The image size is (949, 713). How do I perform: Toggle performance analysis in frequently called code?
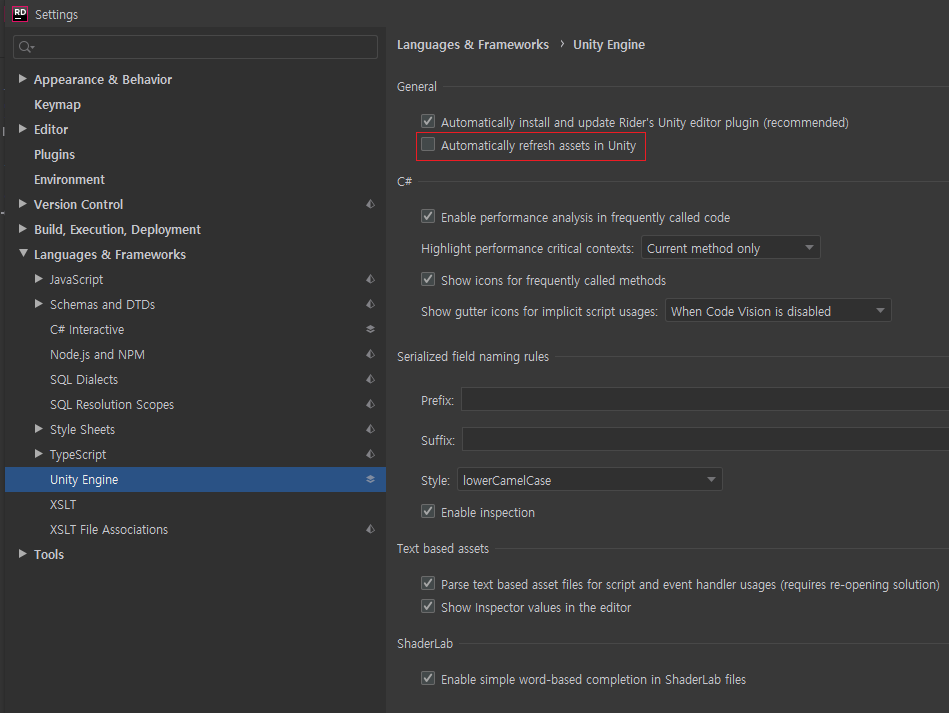[428, 216]
